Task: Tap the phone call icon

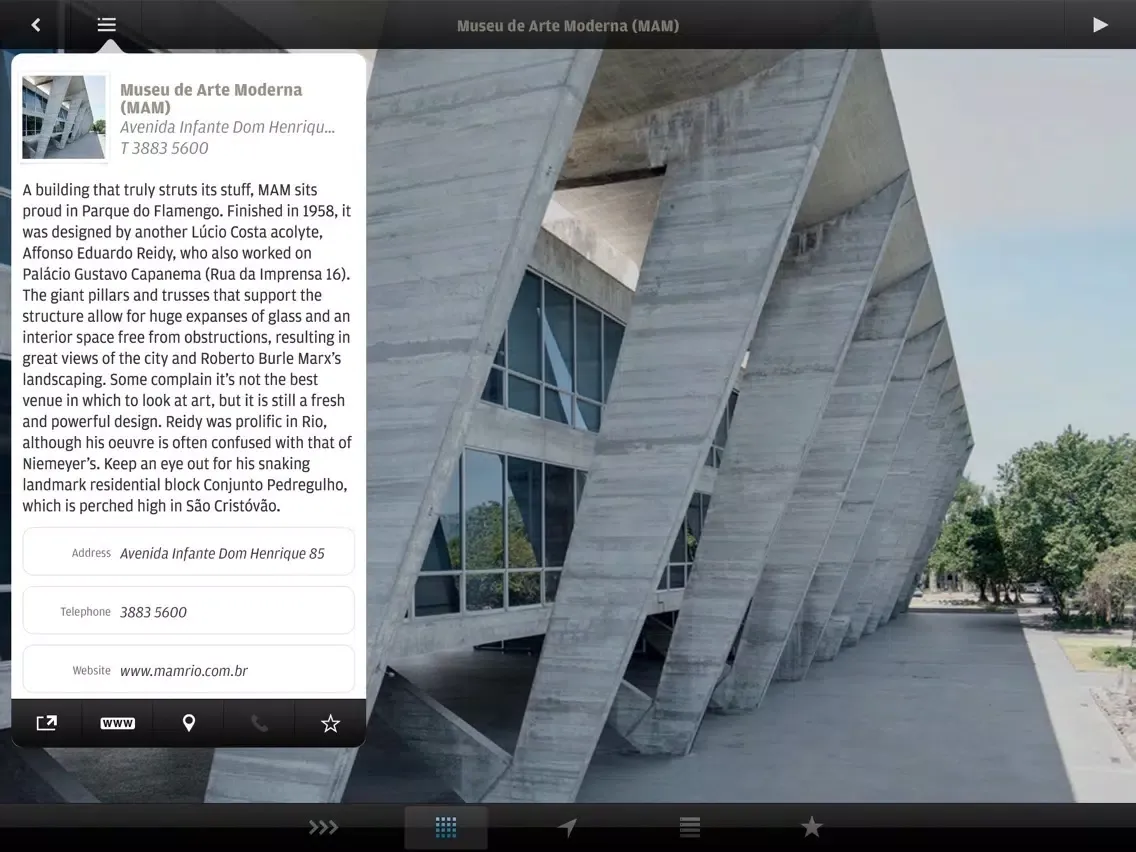Action: click(x=259, y=723)
